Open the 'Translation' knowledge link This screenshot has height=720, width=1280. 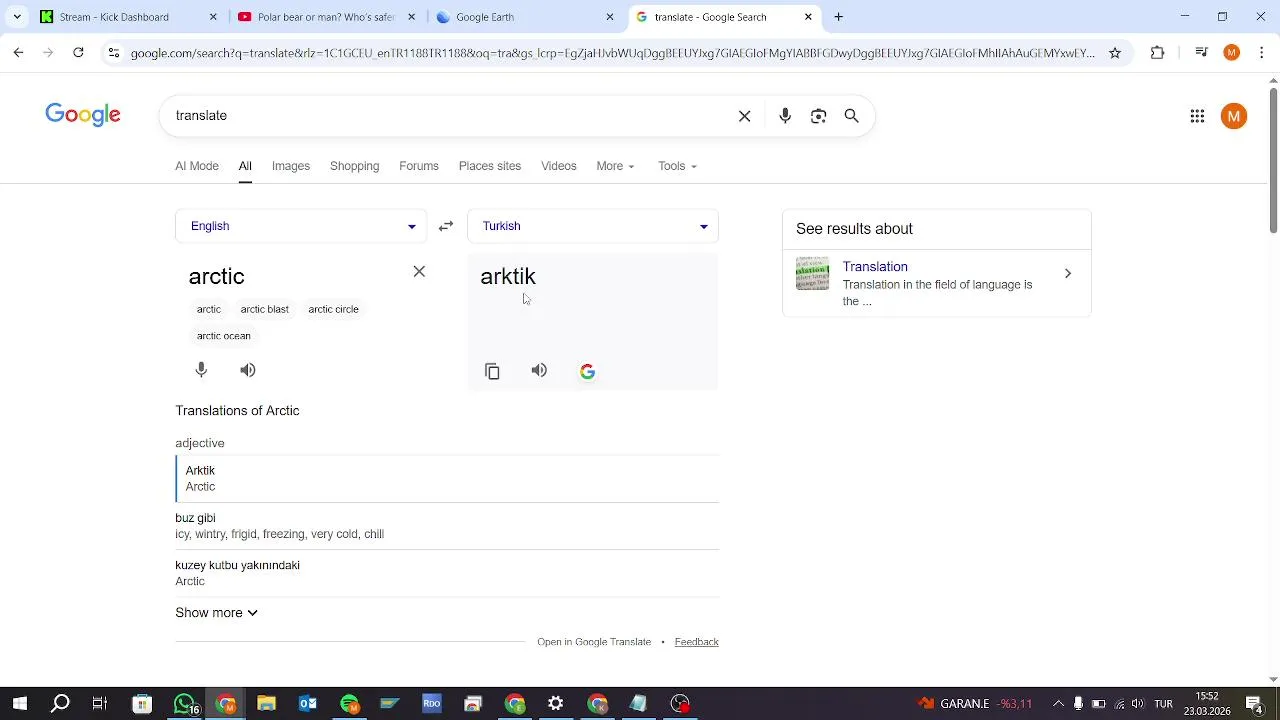click(x=875, y=267)
